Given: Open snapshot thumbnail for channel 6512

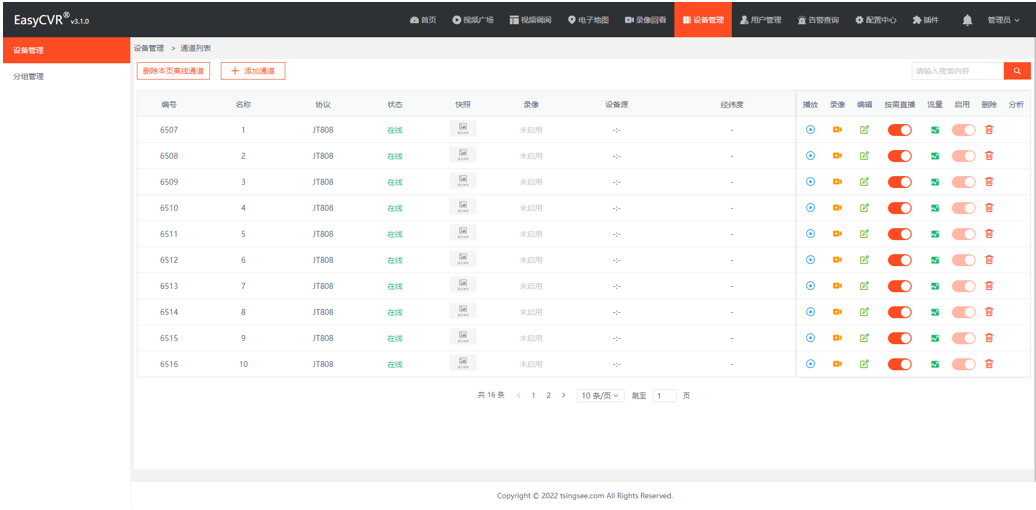Looking at the screenshot, I should pos(462,259).
